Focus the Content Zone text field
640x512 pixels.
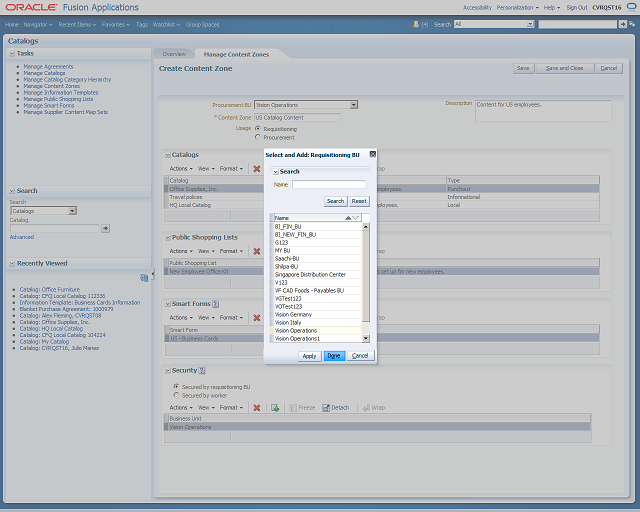tap(297, 118)
